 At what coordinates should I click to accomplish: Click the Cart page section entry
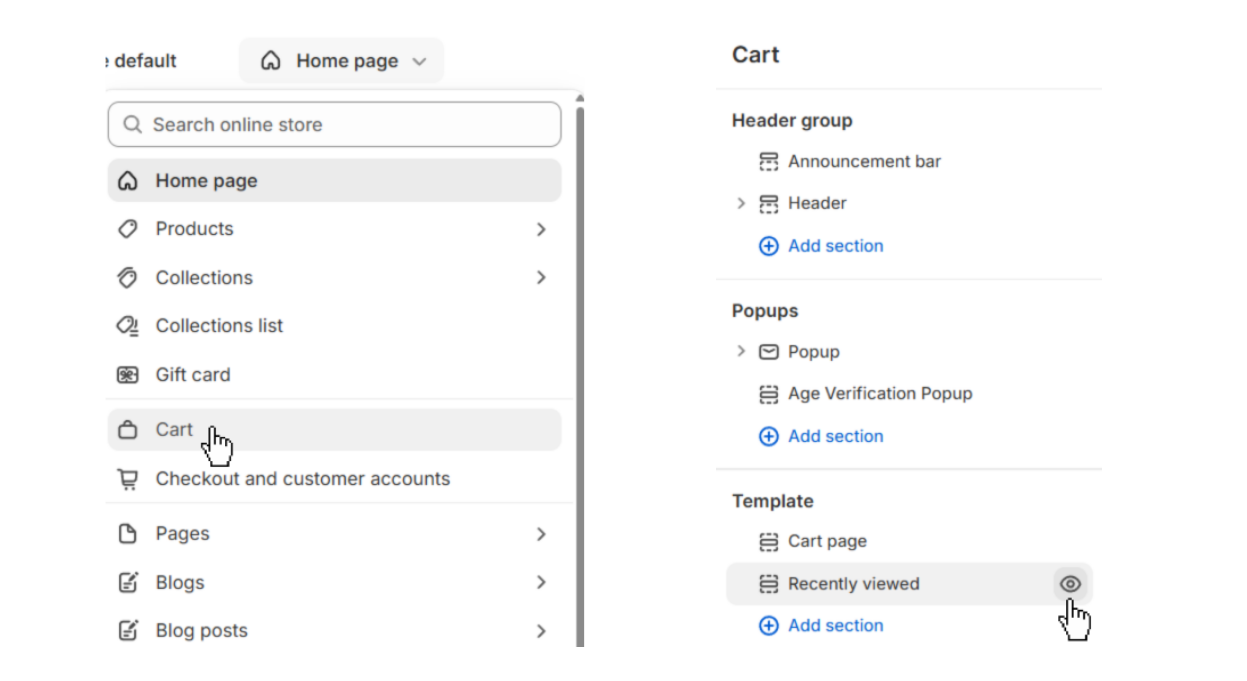pos(827,541)
